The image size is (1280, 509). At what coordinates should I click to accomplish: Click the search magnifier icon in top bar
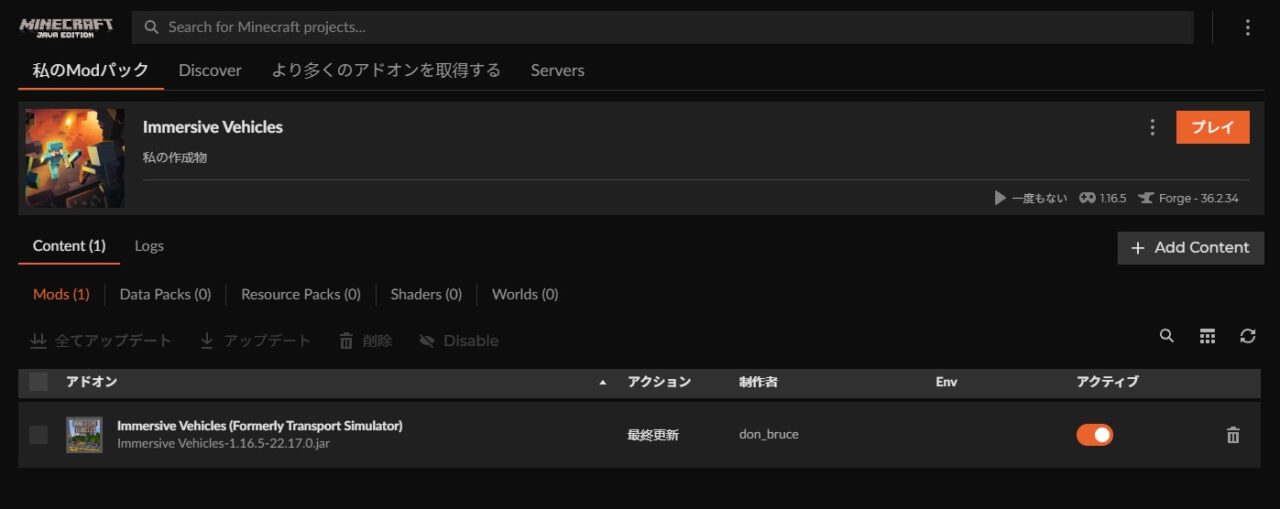(152, 28)
